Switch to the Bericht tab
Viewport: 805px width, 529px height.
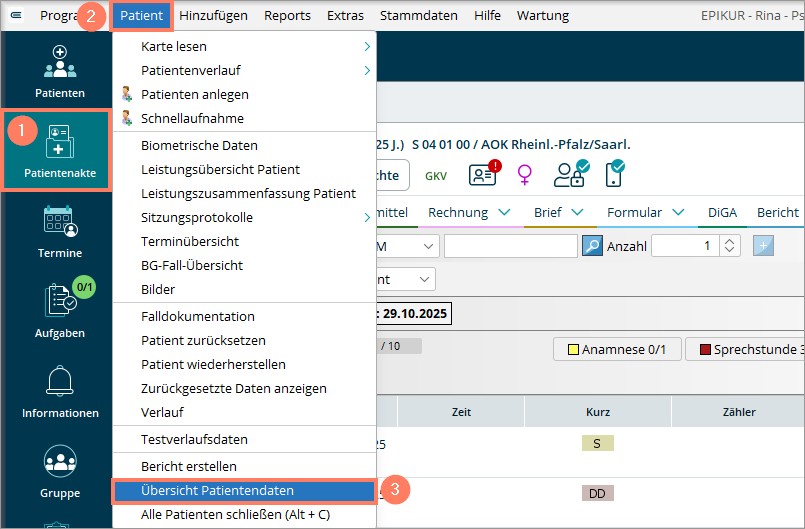(778, 213)
